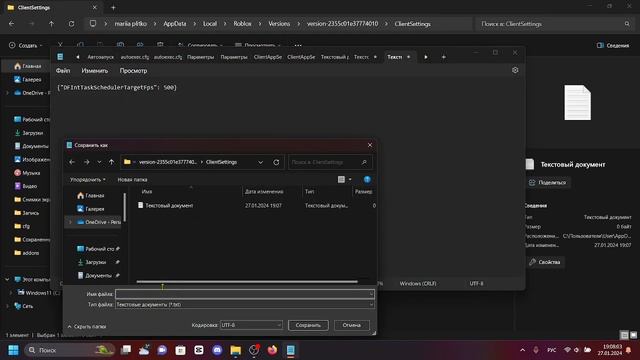Switch to the first Параметры Notepad tab
The width and height of the screenshot is (640, 360).
click(x=200, y=57)
